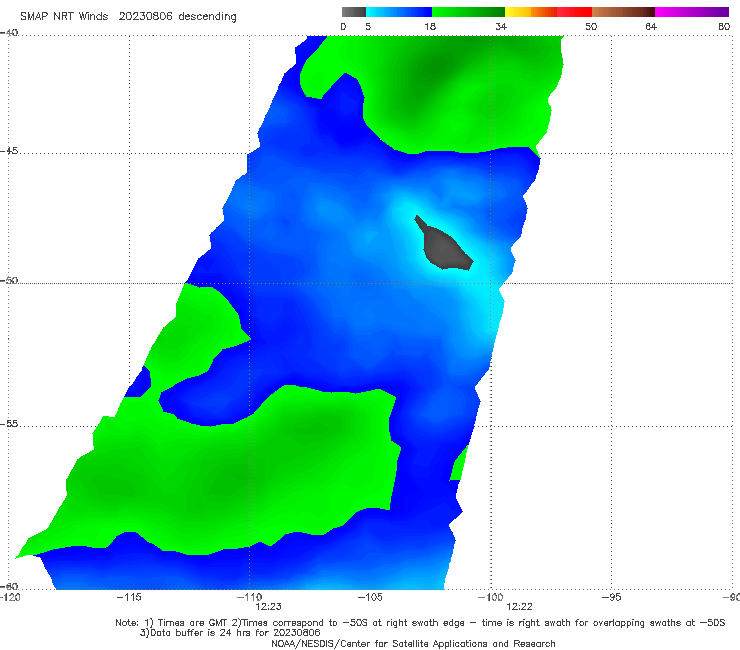740x650 pixels.
Task: Click the '-55' latitude axis label
Action: click(x=9, y=423)
